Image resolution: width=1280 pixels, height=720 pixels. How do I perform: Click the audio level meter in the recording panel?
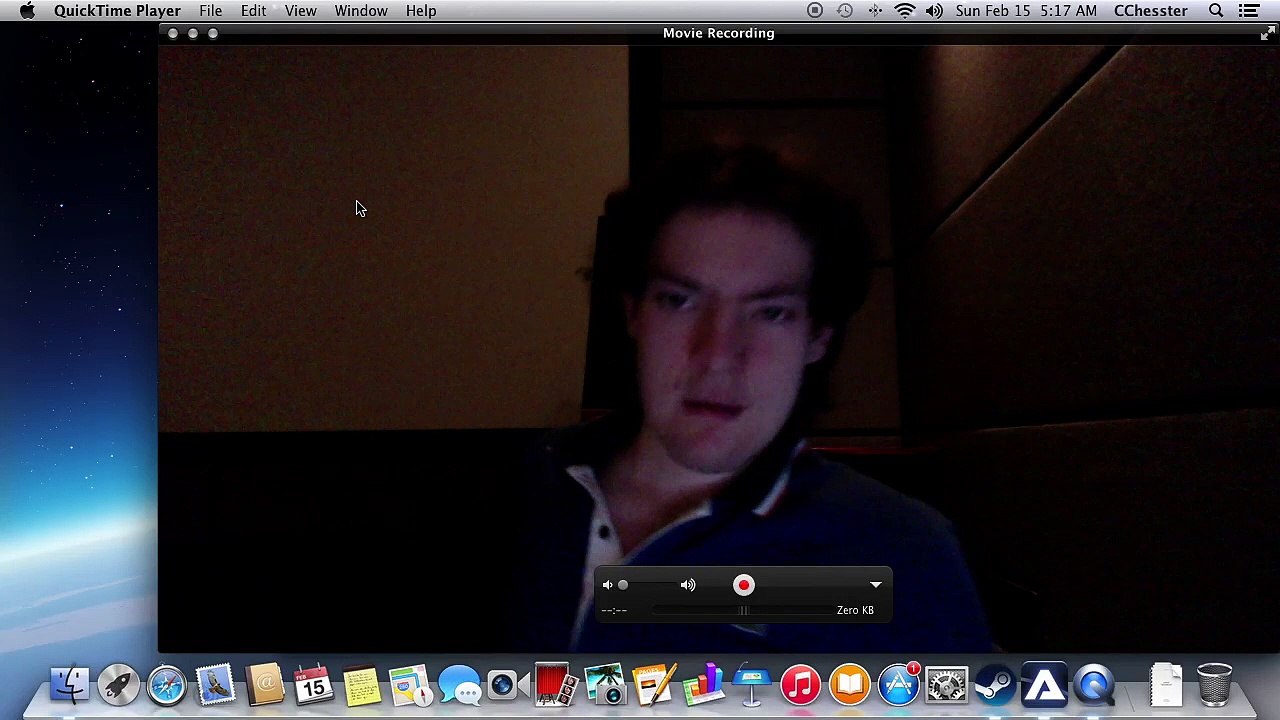pos(743,610)
